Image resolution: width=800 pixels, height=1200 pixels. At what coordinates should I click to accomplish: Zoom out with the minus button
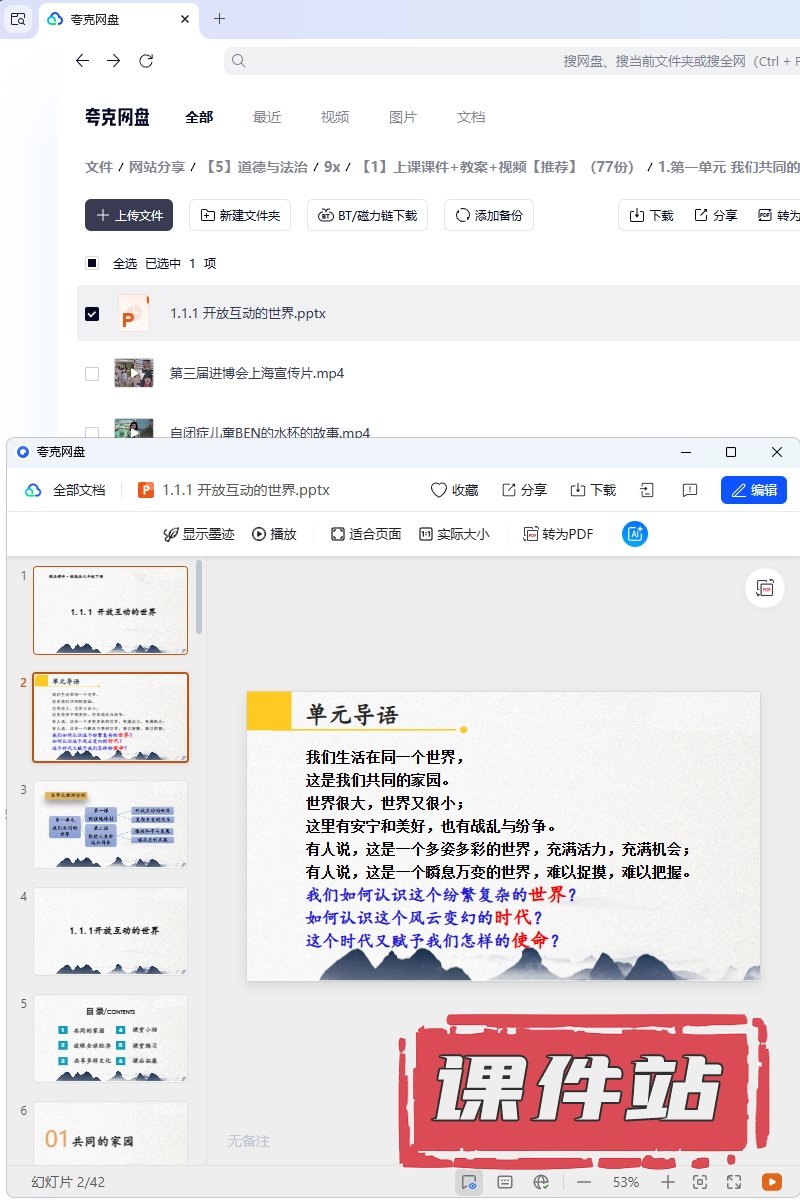[584, 1182]
